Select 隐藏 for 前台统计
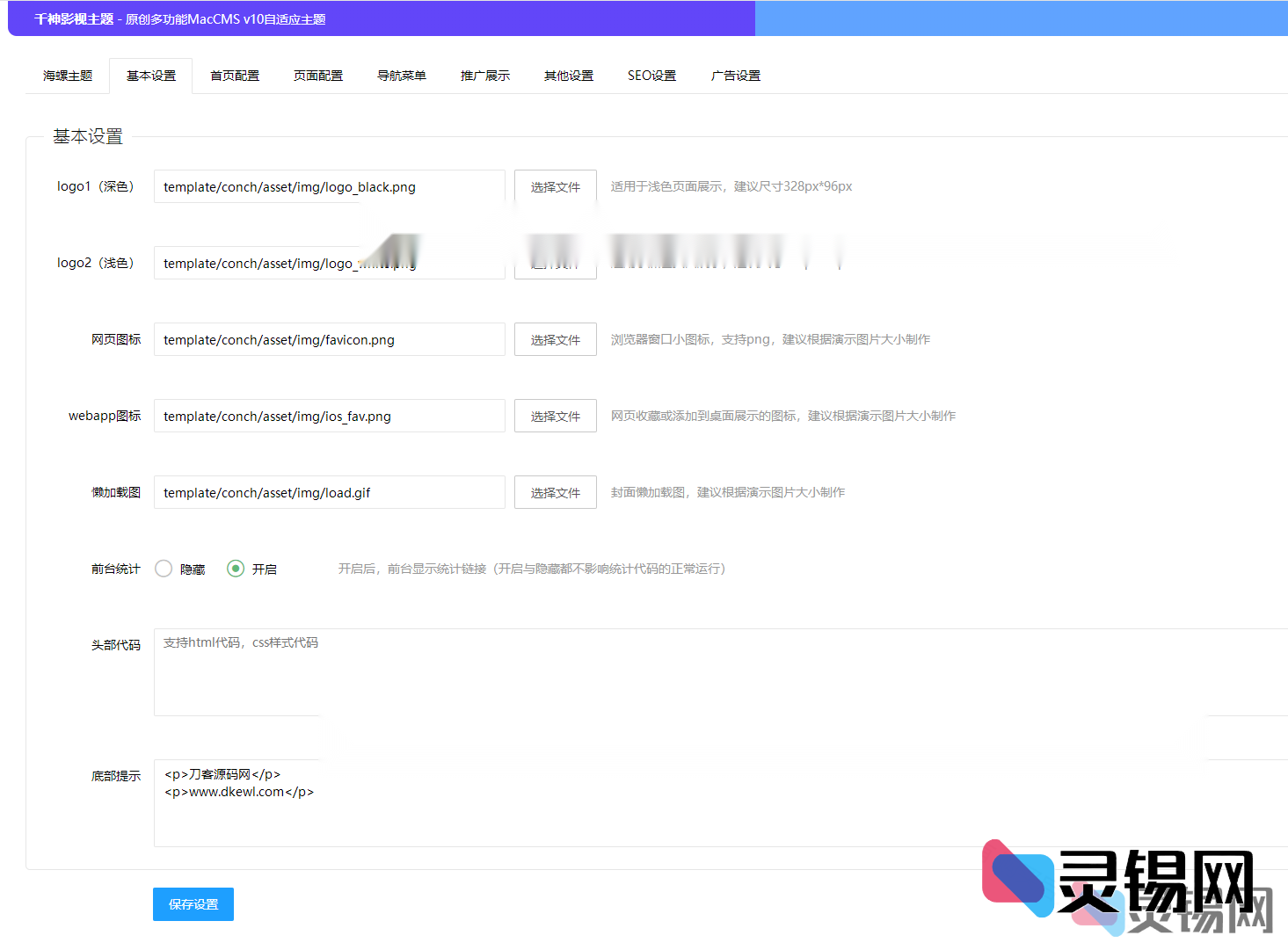Image resolution: width=1288 pixels, height=950 pixels. tap(164, 569)
